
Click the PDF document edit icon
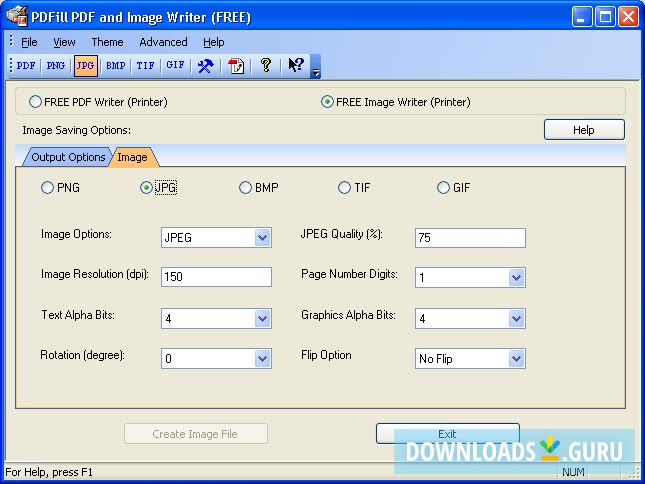pos(236,66)
